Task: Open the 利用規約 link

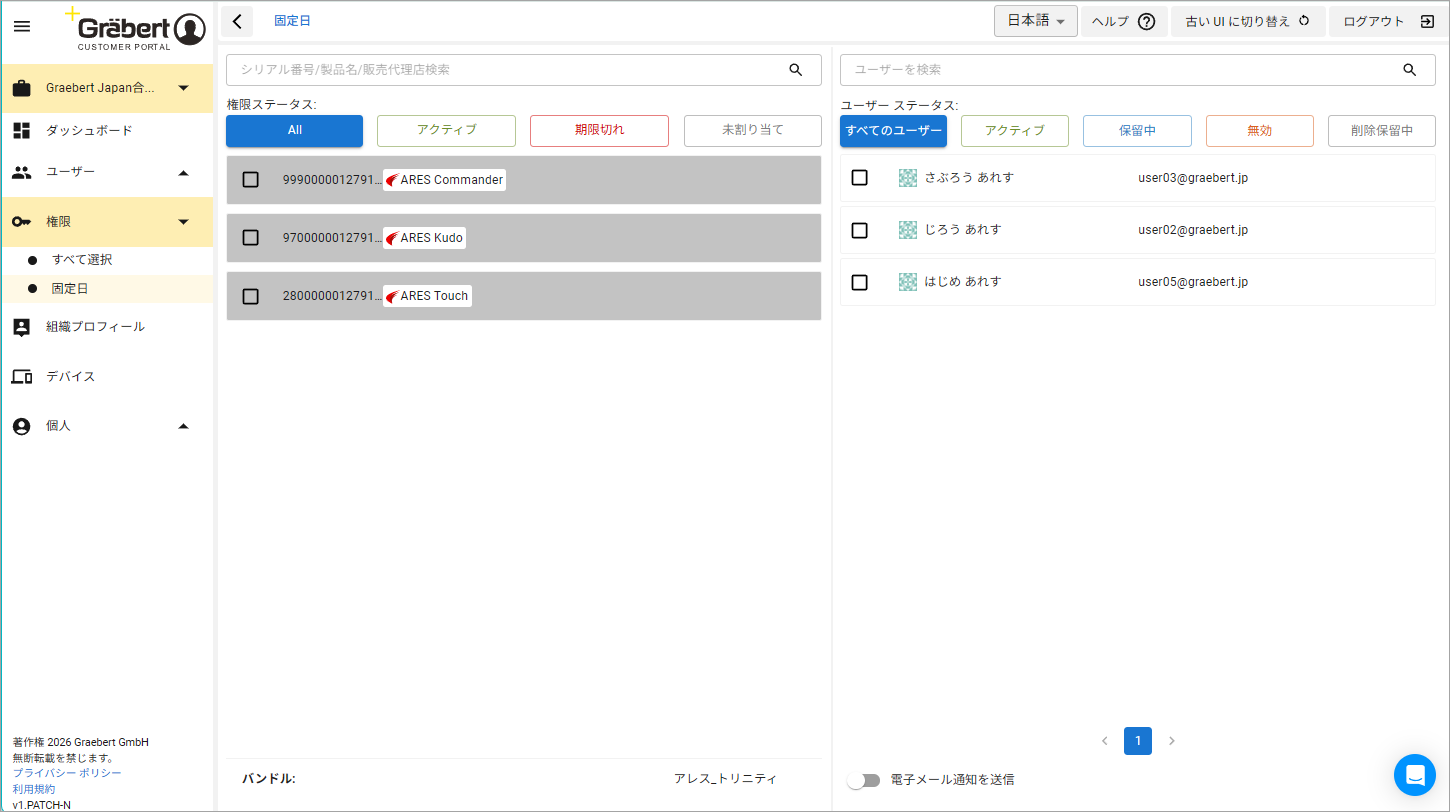Action: (34, 789)
